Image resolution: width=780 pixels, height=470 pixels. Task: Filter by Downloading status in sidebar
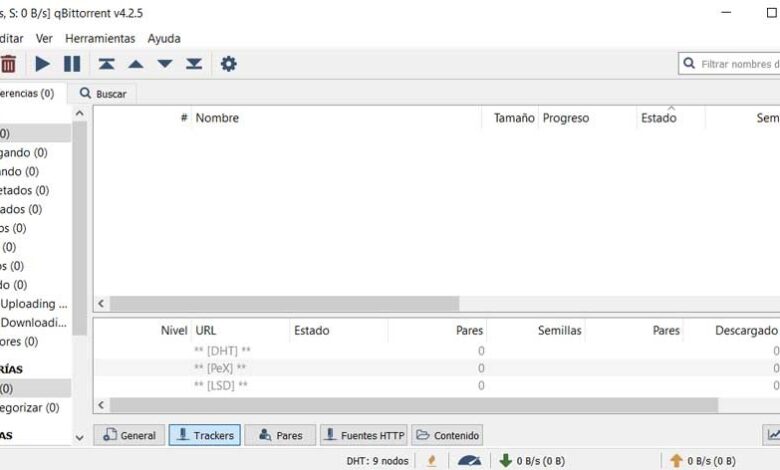point(34,322)
